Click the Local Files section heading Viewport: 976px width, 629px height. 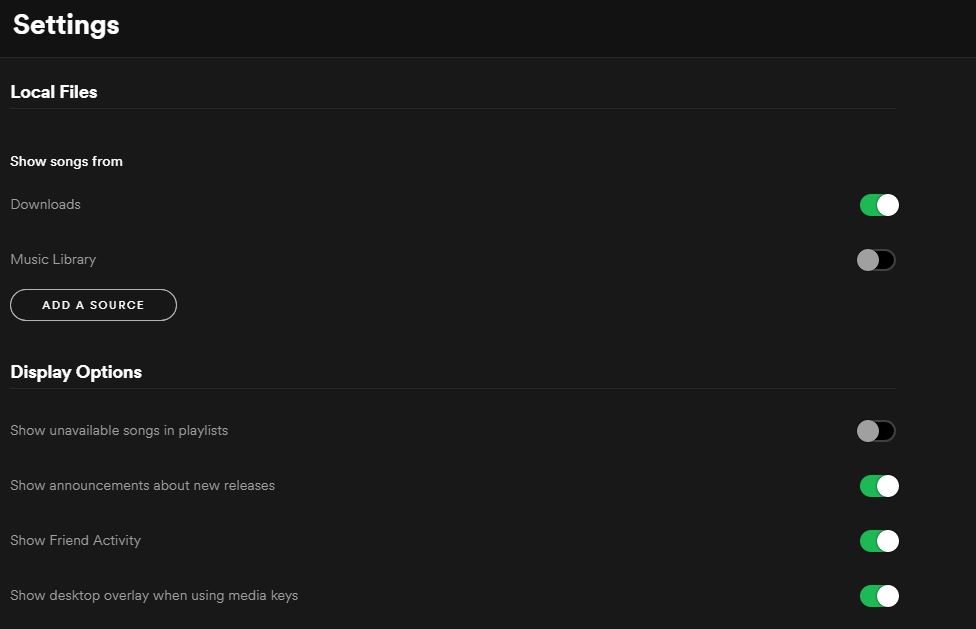pos(53,91)
